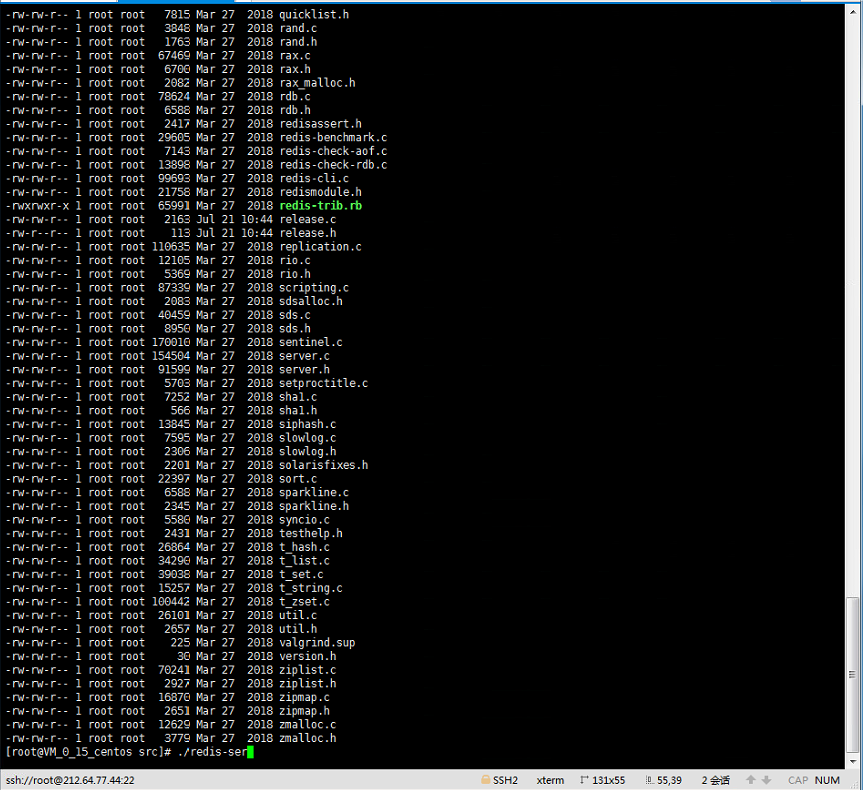
Task: Click the SSH2 lock icon in status bar
Action: [x=485, y=780]
